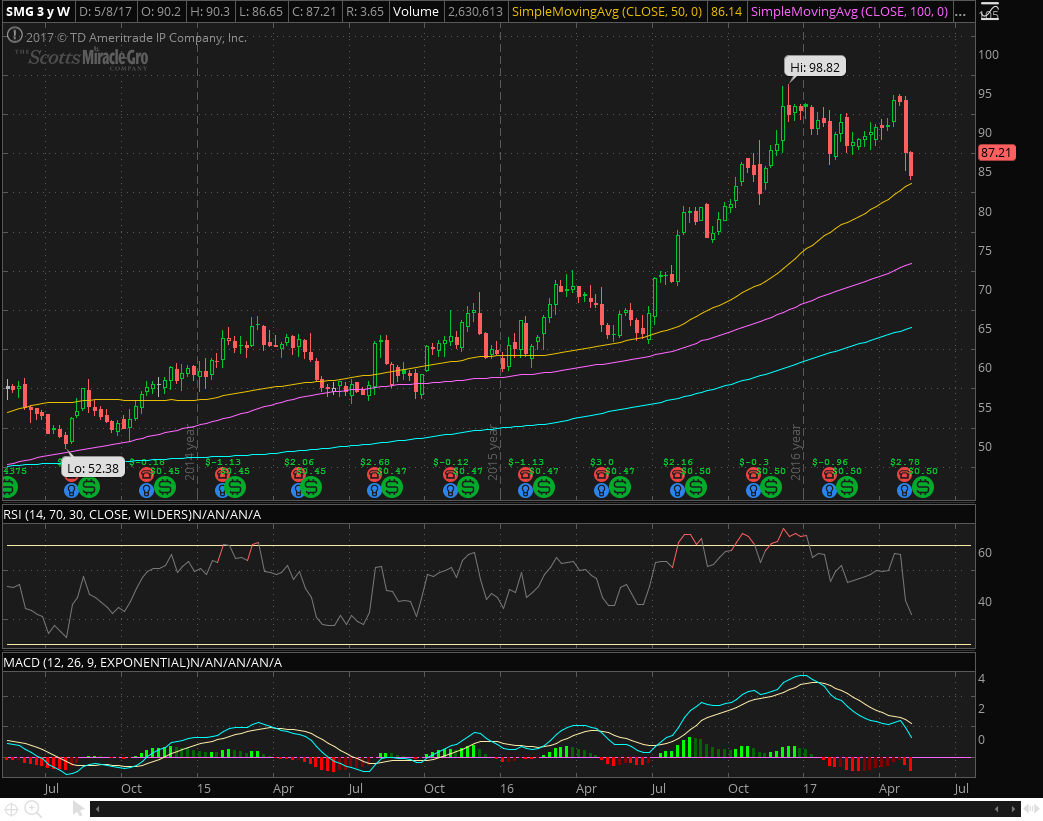Click the red 87.21 price bubble
1043x821 pixels.
click(x=996, y=153)
